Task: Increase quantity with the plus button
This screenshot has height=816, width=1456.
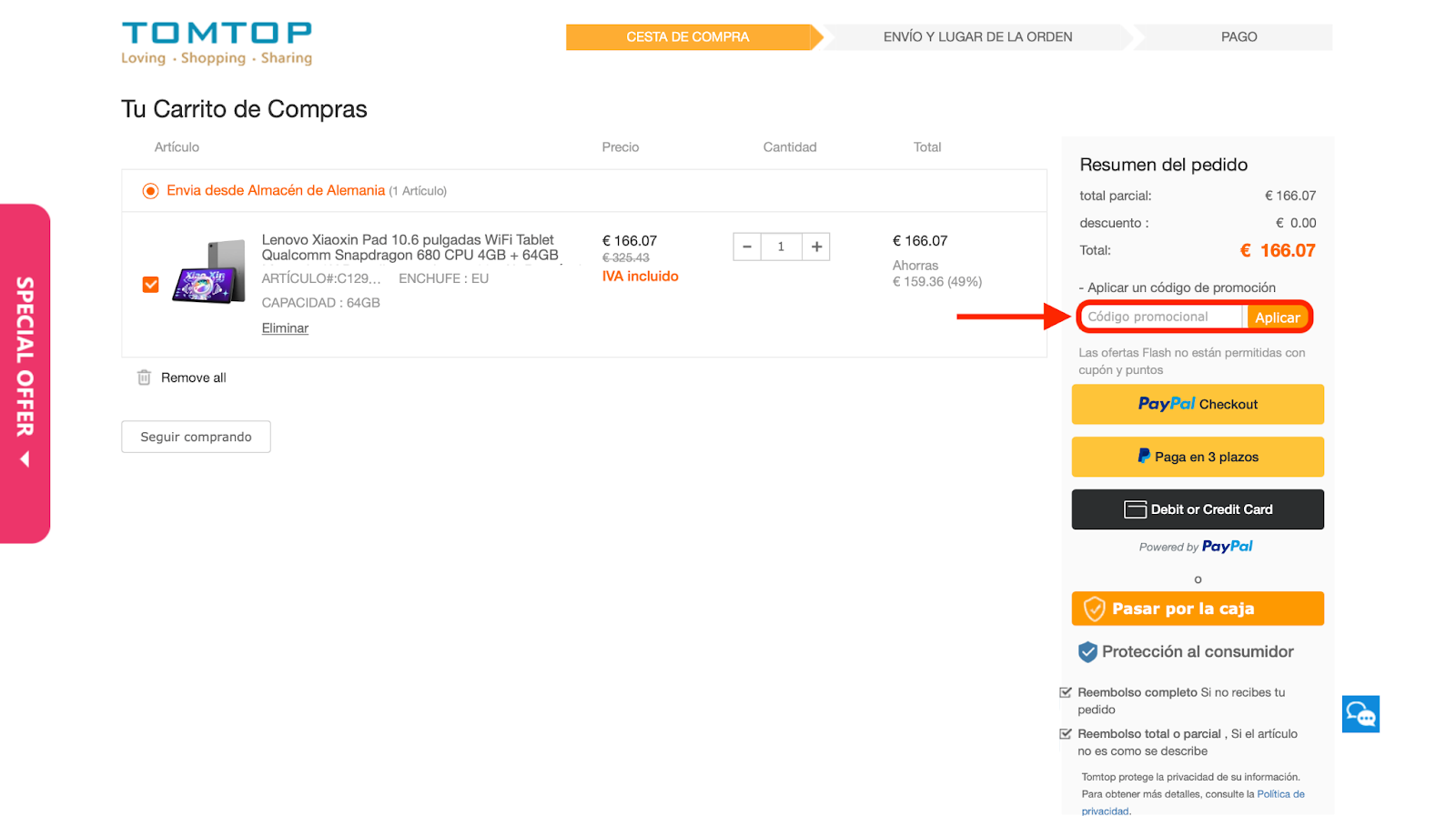Action: click(x=816, y=247)
